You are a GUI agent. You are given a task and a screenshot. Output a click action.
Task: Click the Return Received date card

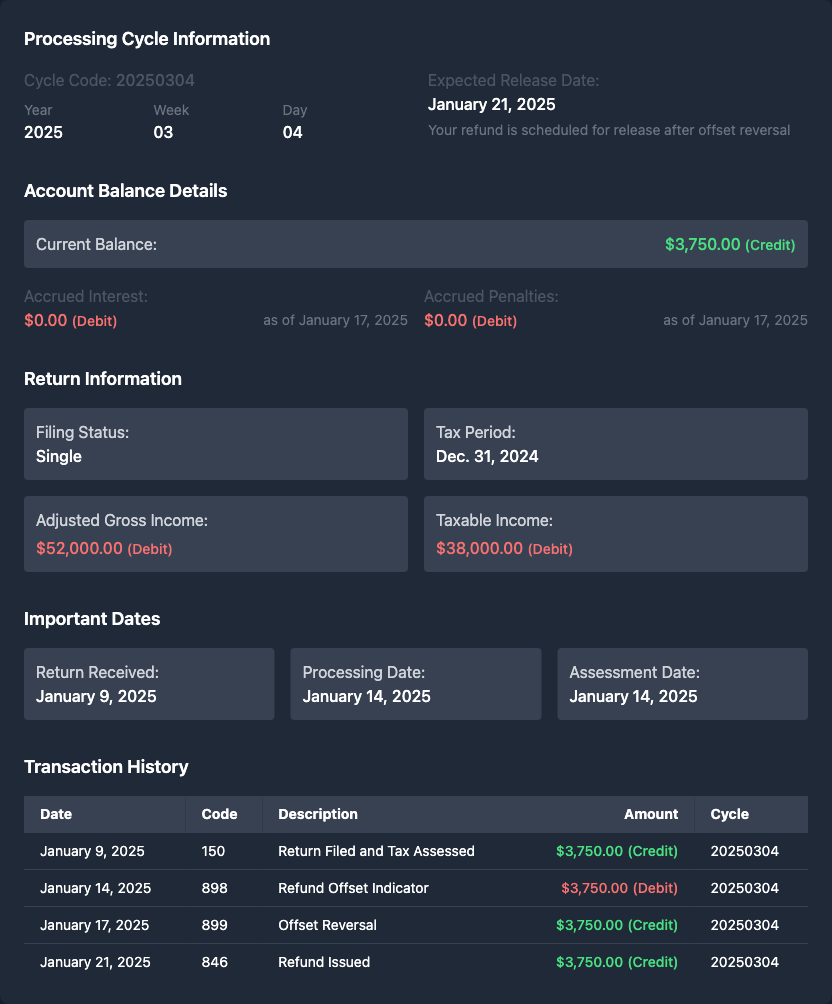149,684
